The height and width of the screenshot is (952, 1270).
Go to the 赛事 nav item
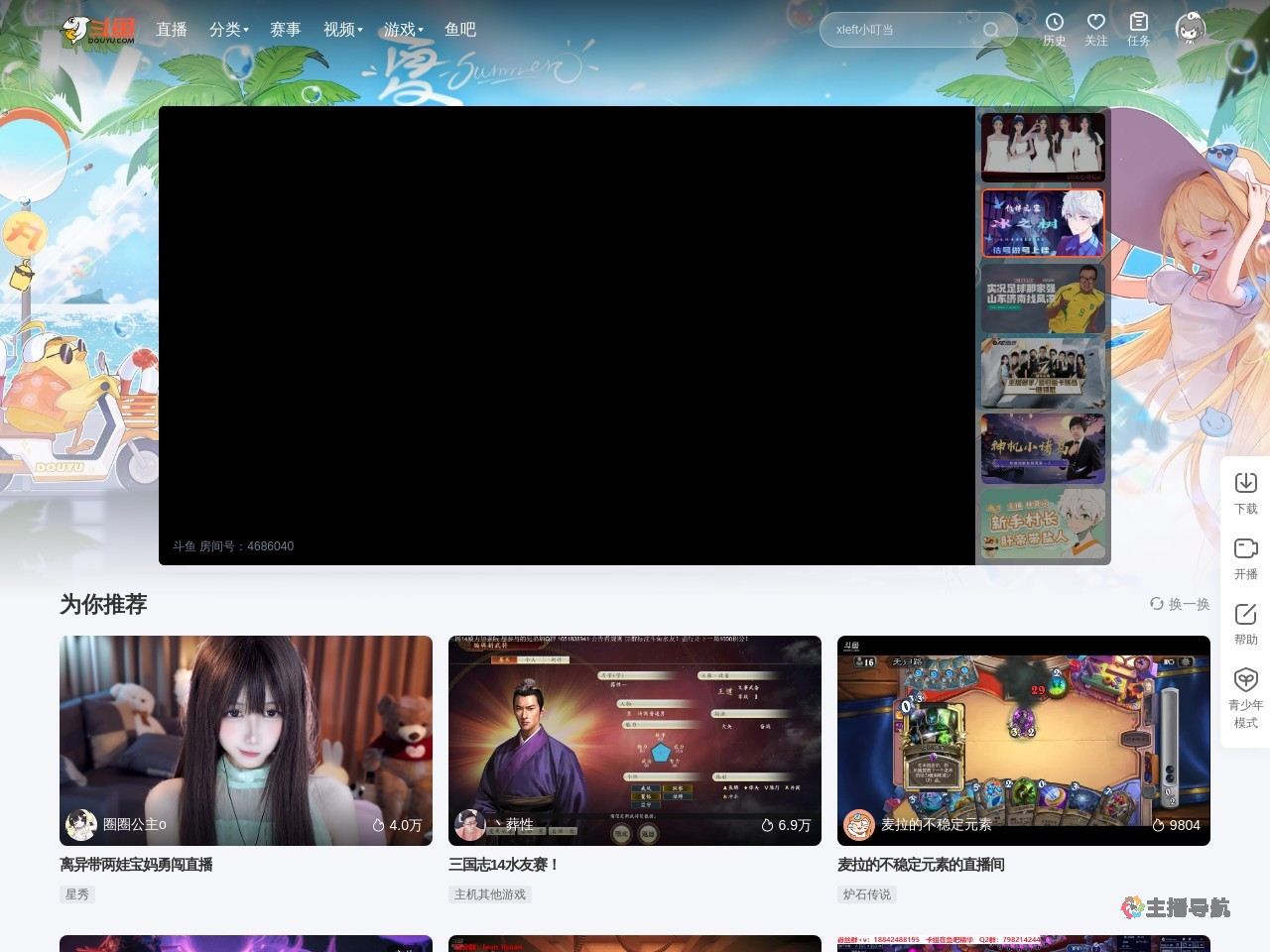(x=286, y=30)
